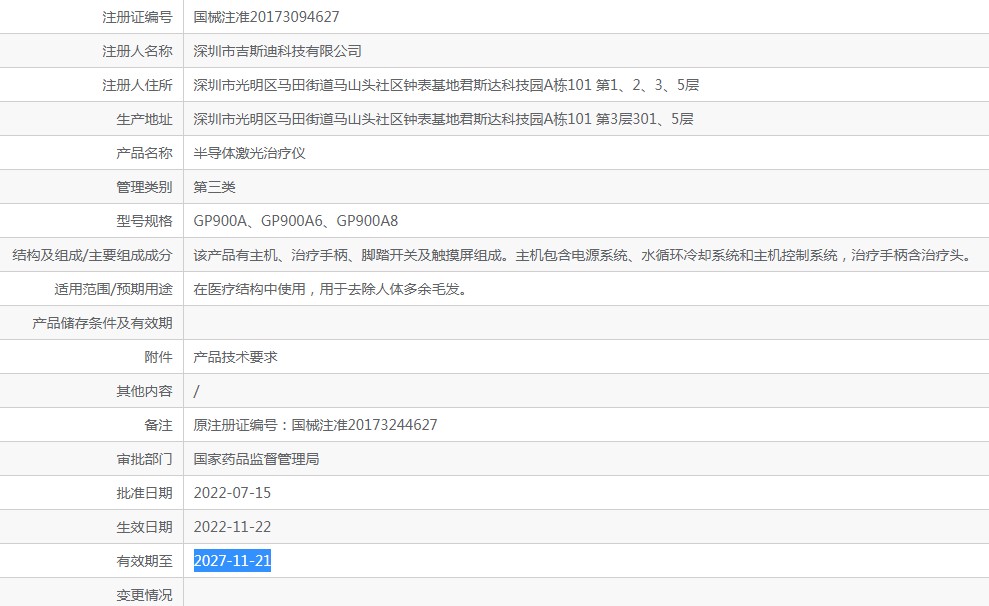Click the 附件 label
This screenshot has height=606, width=989.
click(x=158, y=358)
